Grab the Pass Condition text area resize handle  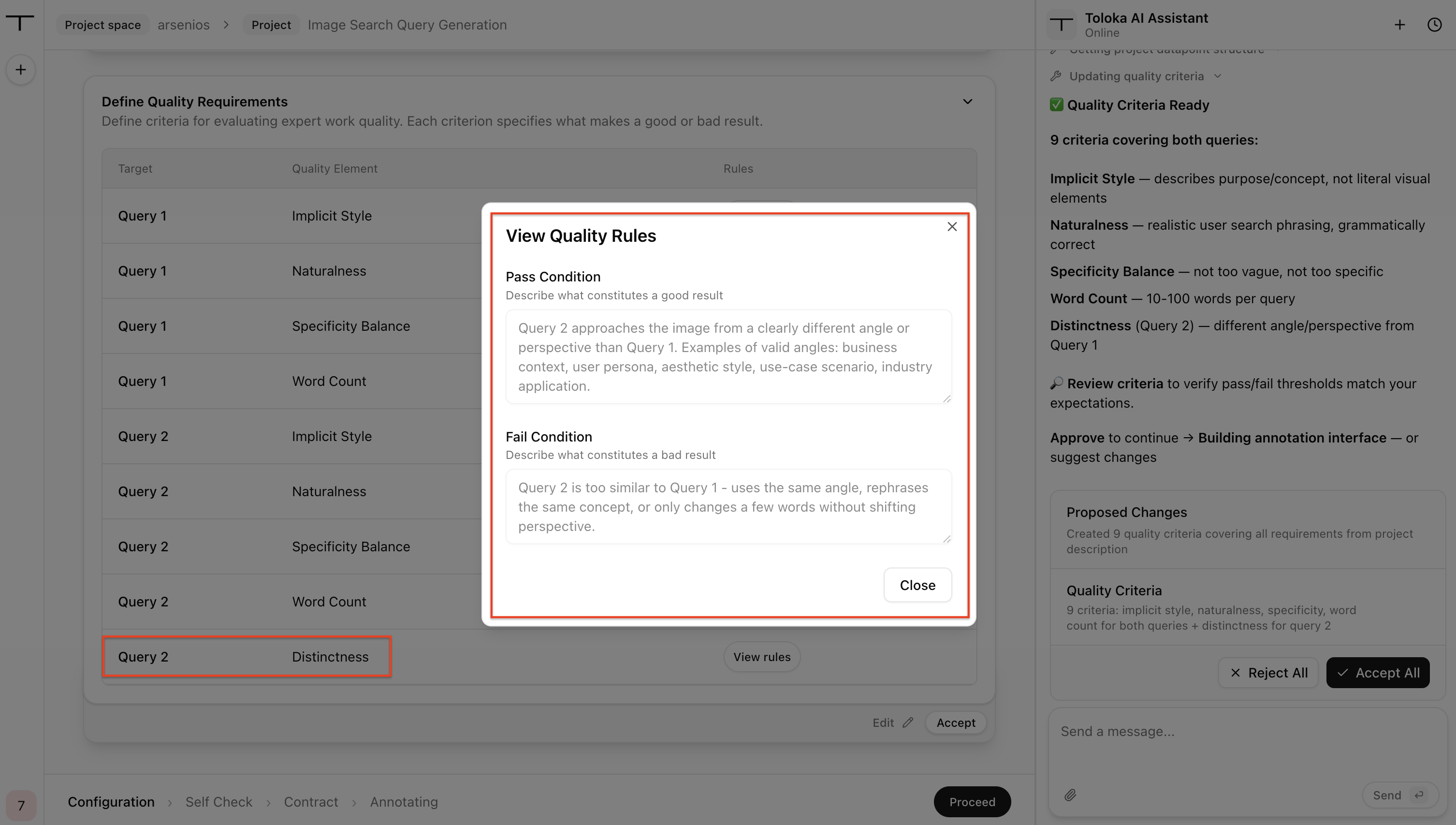click(x=946, y=398)
